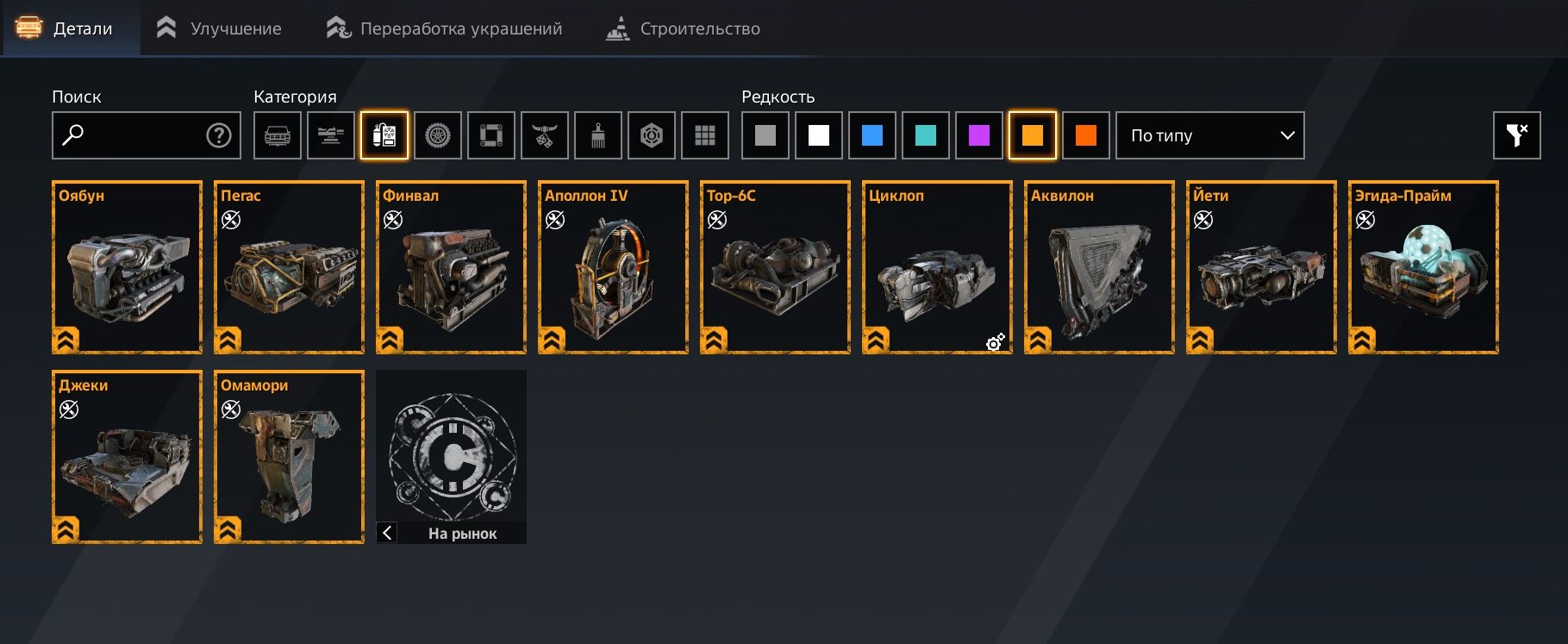Open the По типу sorting dropdown
1568x644 pixels.
pyautogui.click(x=1210, y=135)
